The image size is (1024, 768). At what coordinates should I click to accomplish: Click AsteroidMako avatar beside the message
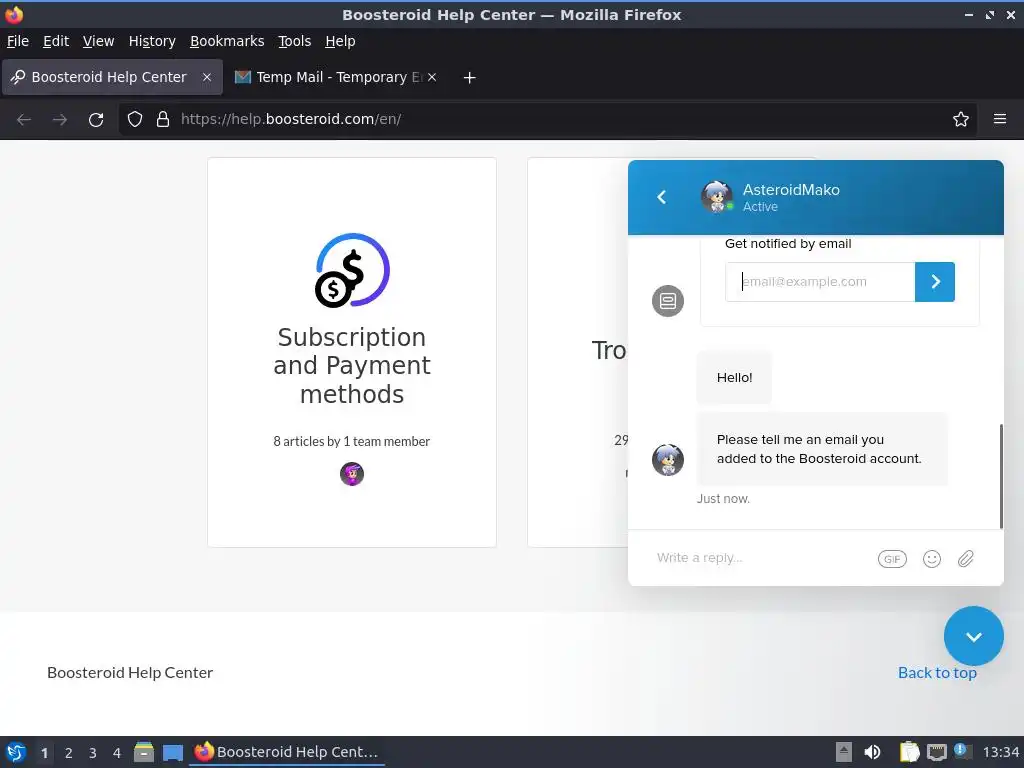(x=667, y=460)
